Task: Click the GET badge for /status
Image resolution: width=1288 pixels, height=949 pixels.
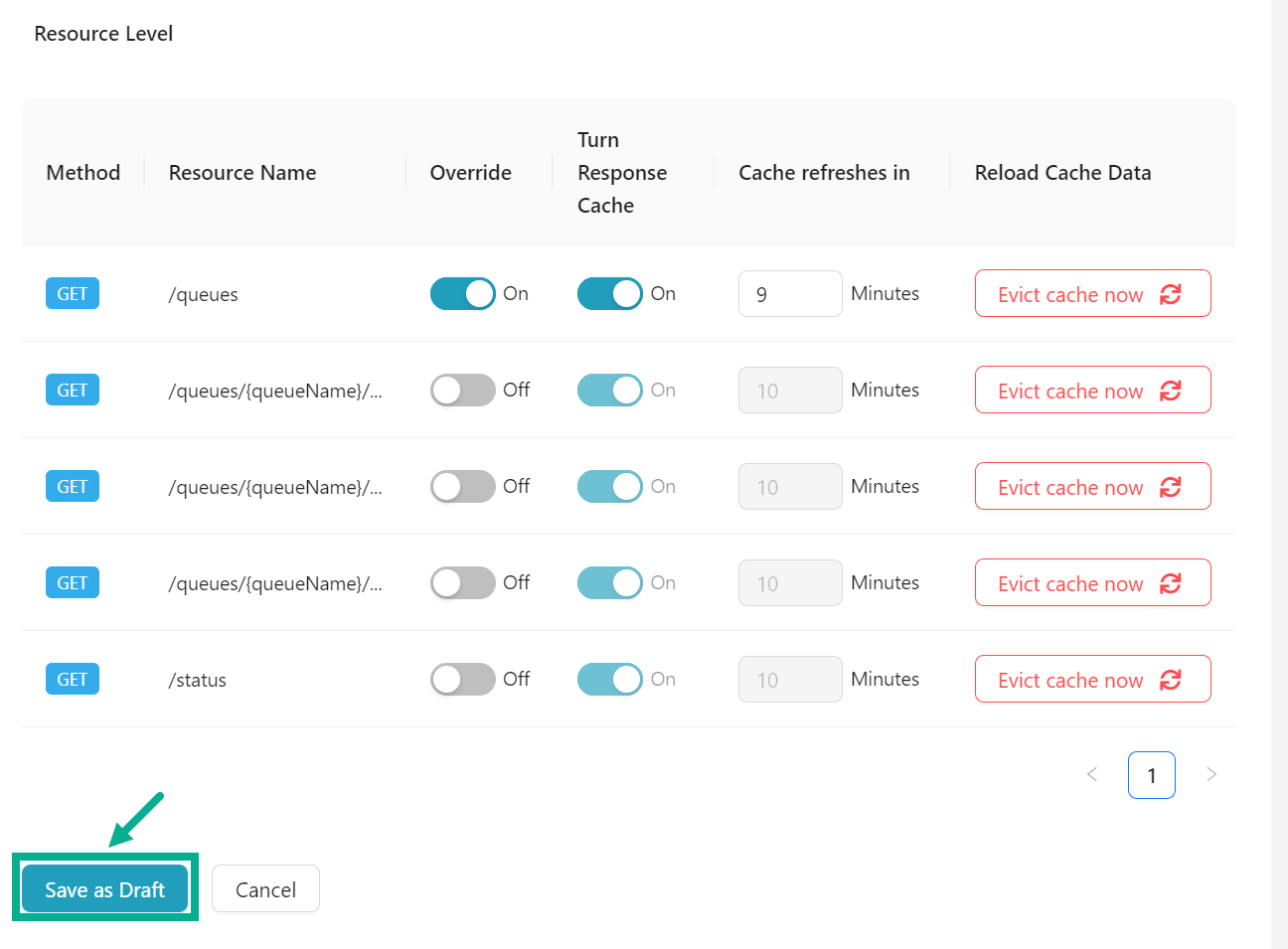Action: (x=73, y=680)
